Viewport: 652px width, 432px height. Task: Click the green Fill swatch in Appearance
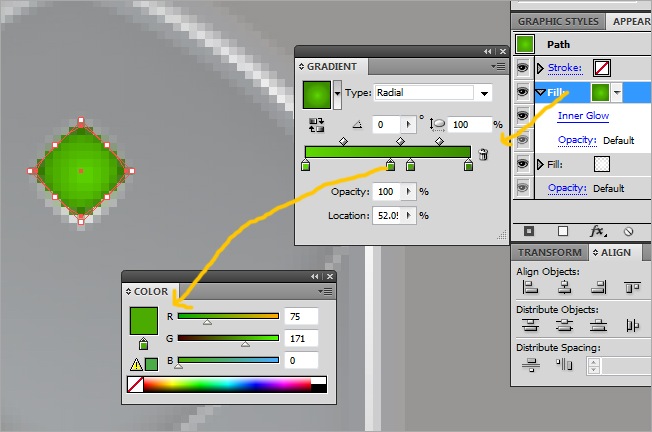(600, 92)
